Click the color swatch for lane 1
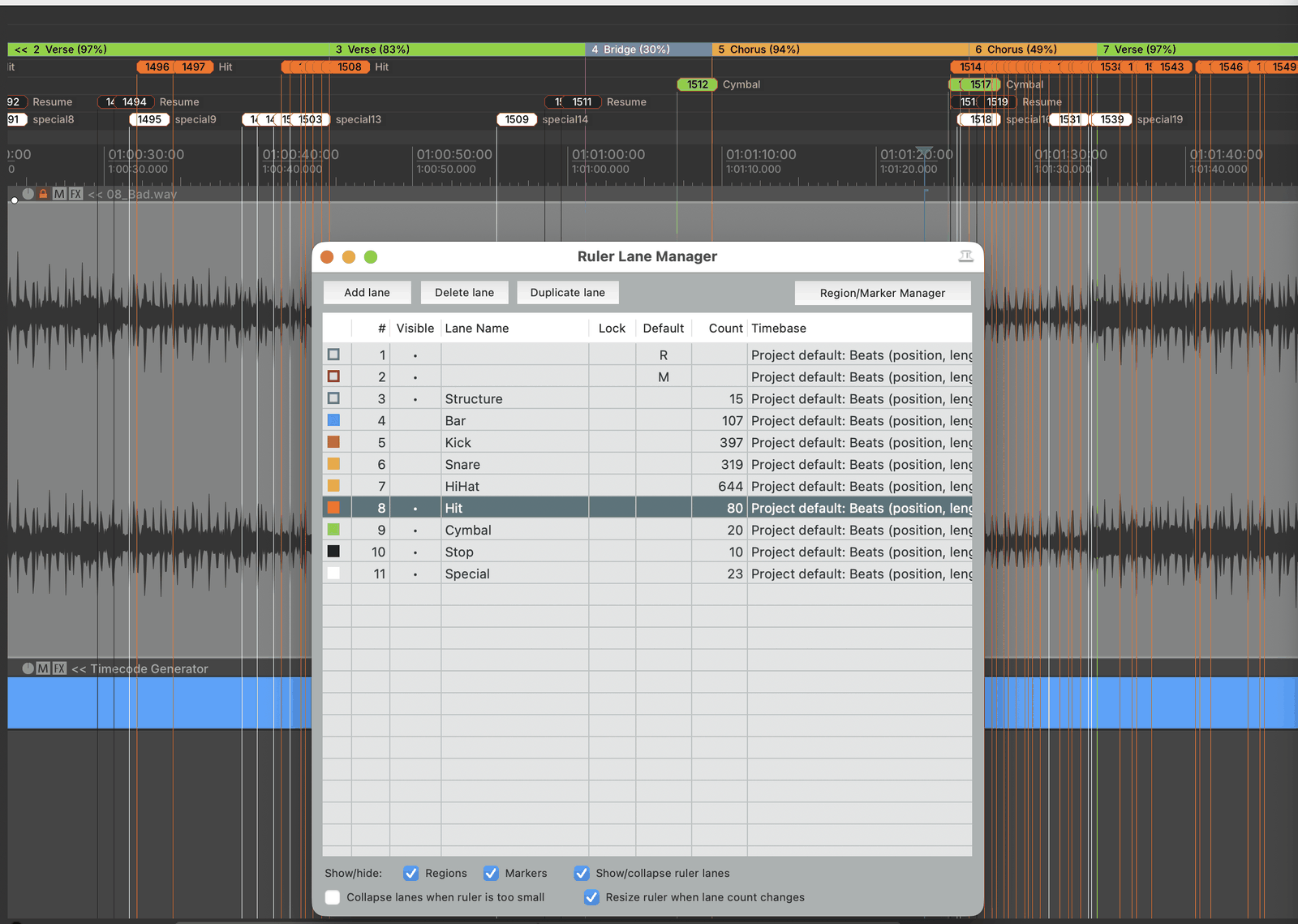The width and height of the screenshot is (1298, 924). (333, 355)
